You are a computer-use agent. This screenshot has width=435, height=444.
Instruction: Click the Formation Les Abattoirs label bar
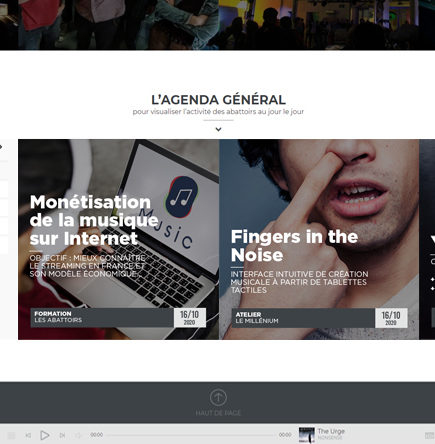(x=102, y=317)
